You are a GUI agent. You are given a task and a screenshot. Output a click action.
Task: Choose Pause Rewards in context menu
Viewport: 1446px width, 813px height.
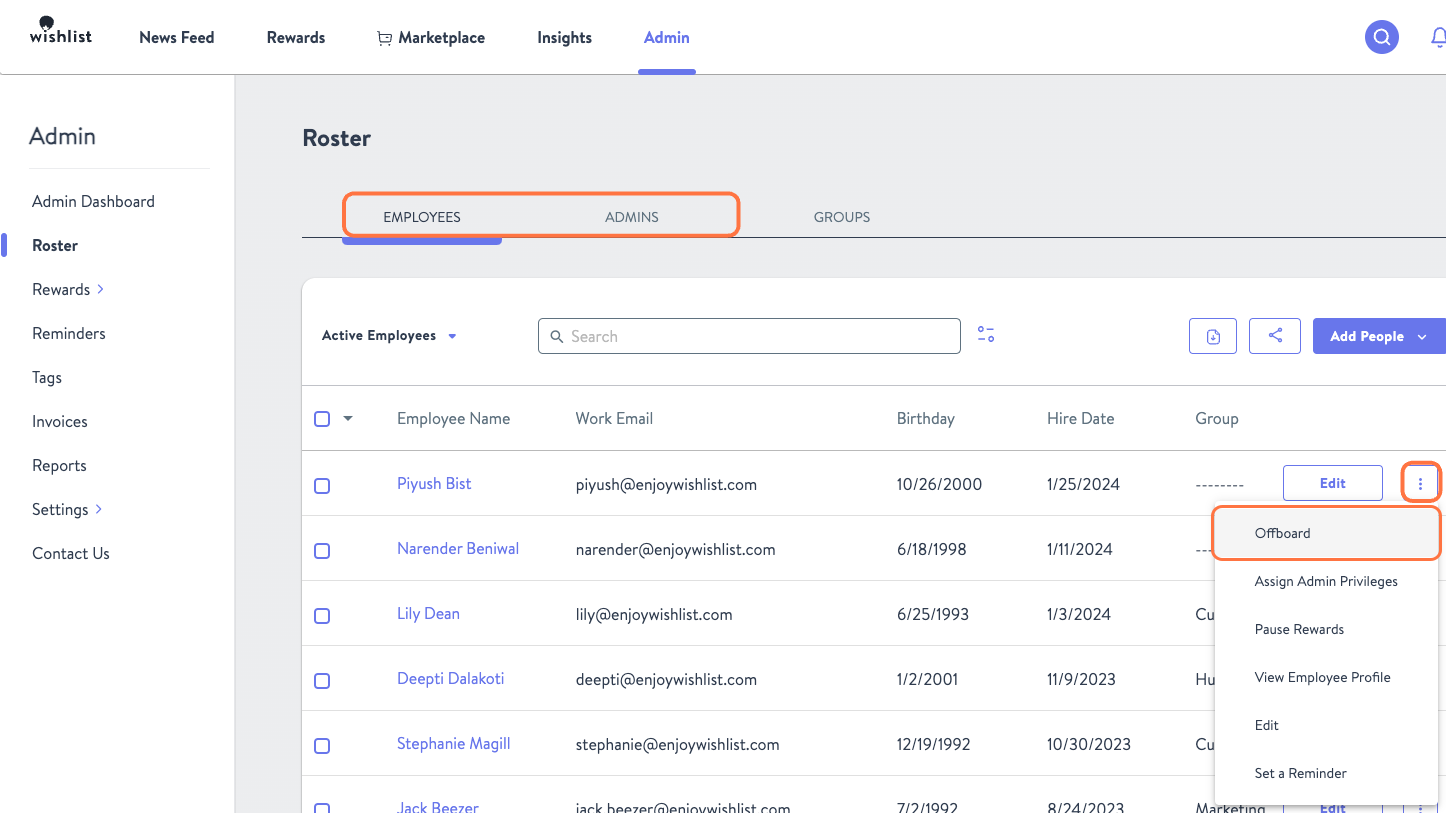[x=1326, y=629]
